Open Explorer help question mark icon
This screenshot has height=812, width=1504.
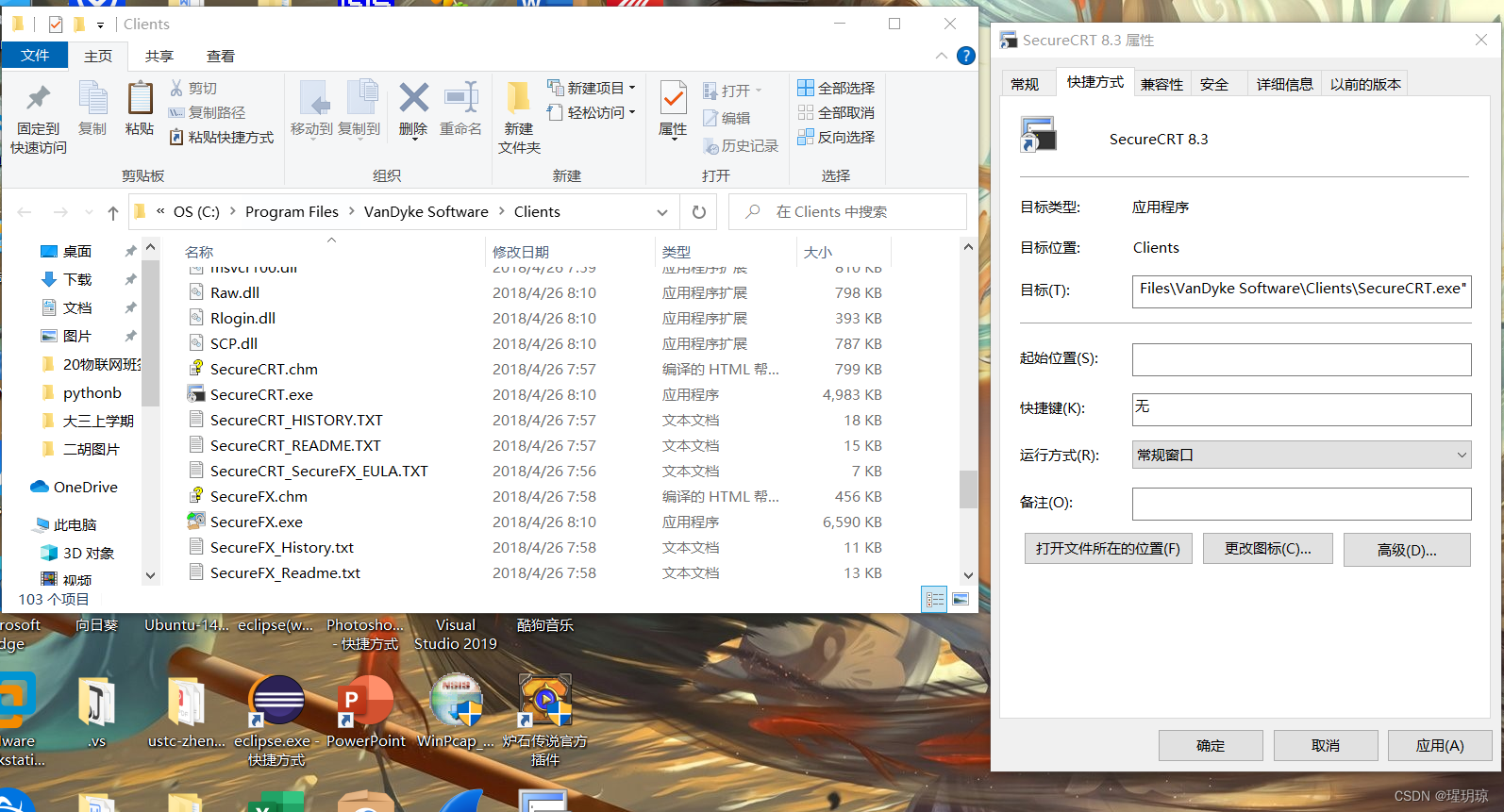966,56
